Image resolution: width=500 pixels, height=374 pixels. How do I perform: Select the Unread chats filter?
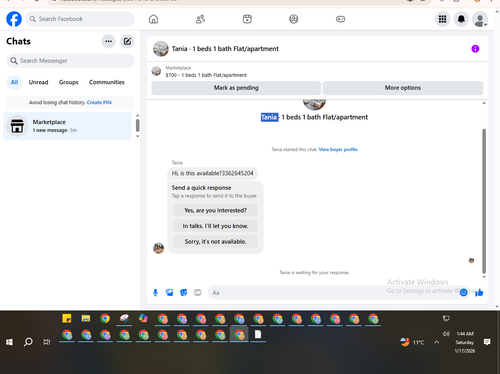[x=38, y=82]
